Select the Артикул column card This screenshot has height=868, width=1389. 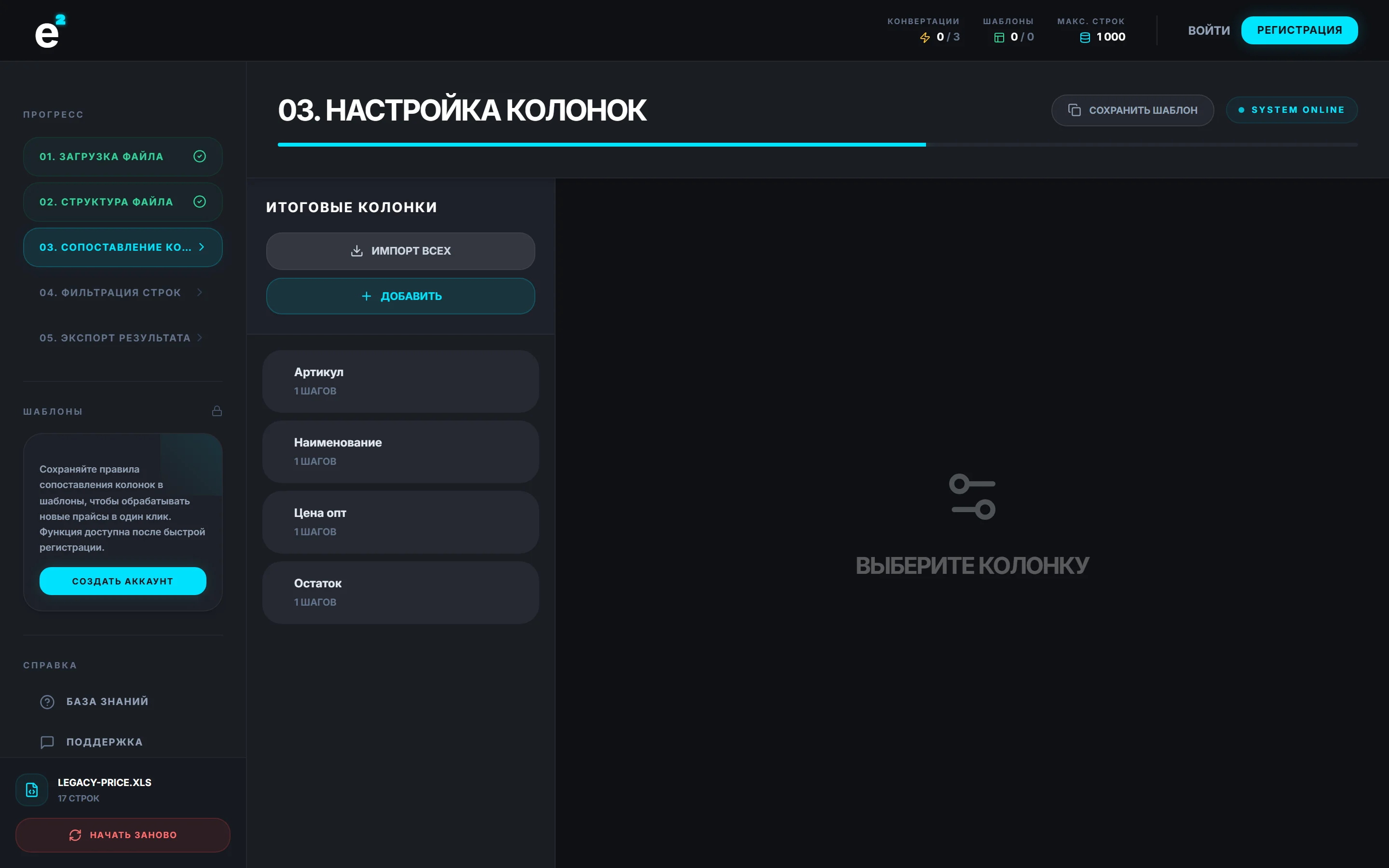(x=401, y=381)
